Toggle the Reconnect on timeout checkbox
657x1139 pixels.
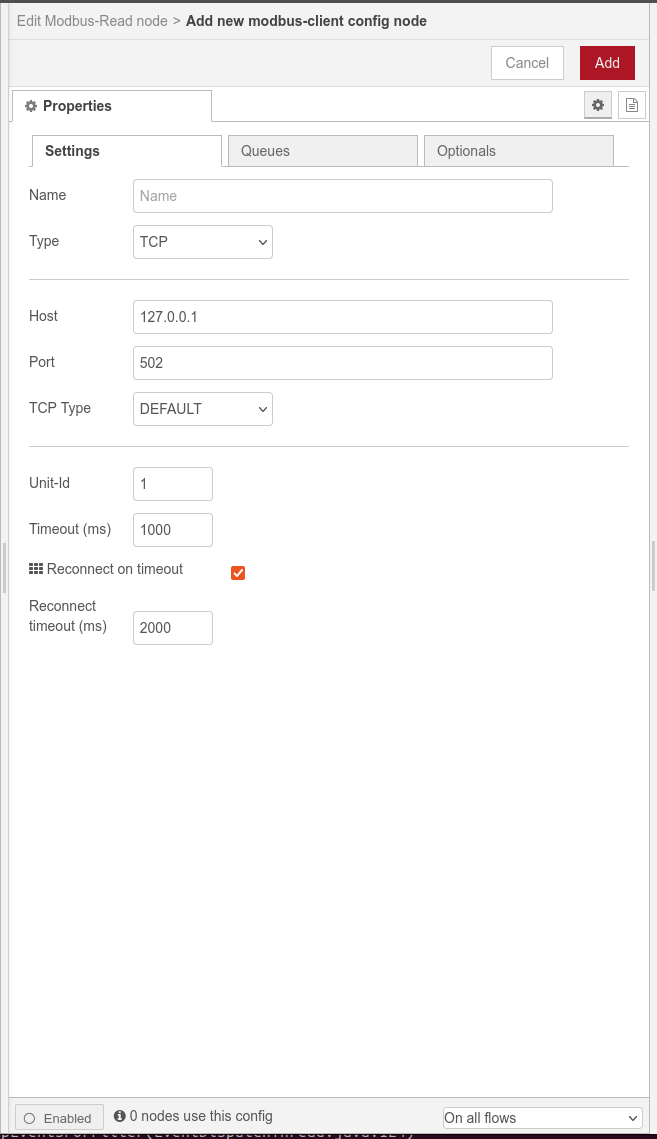click(x=238, y=573)
